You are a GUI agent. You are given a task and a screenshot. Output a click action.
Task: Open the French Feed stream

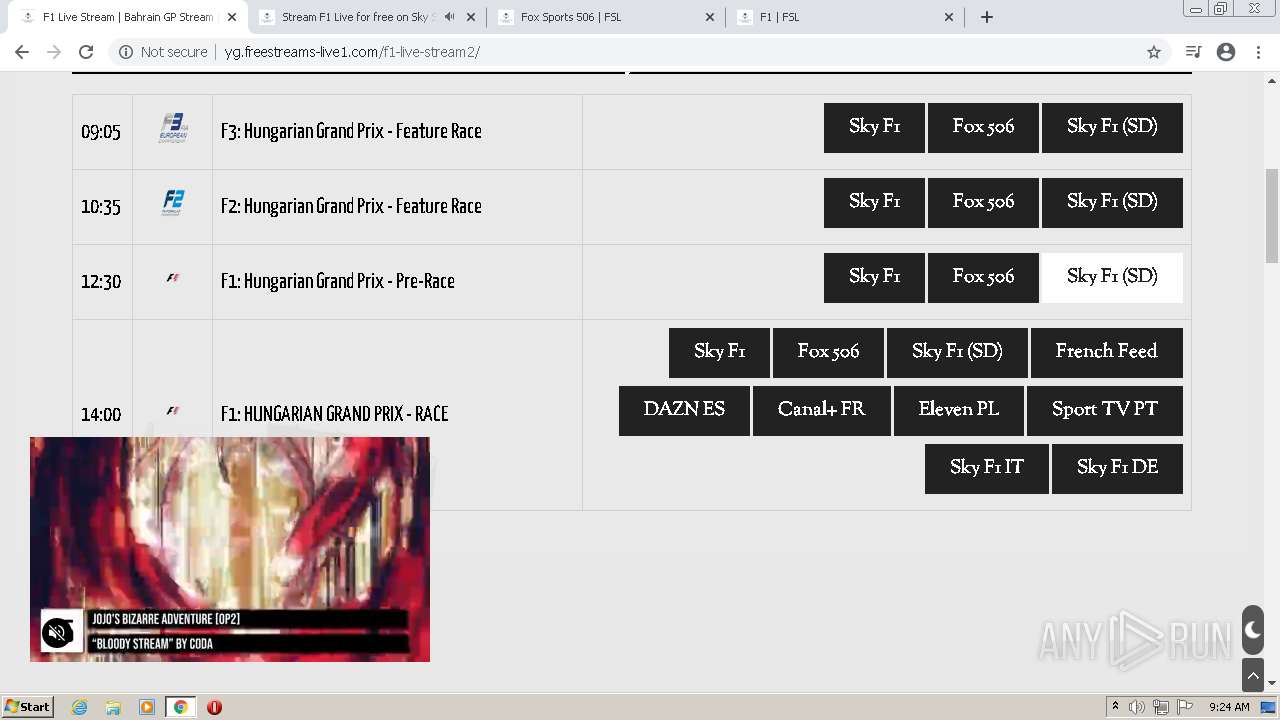(1107, 353)
